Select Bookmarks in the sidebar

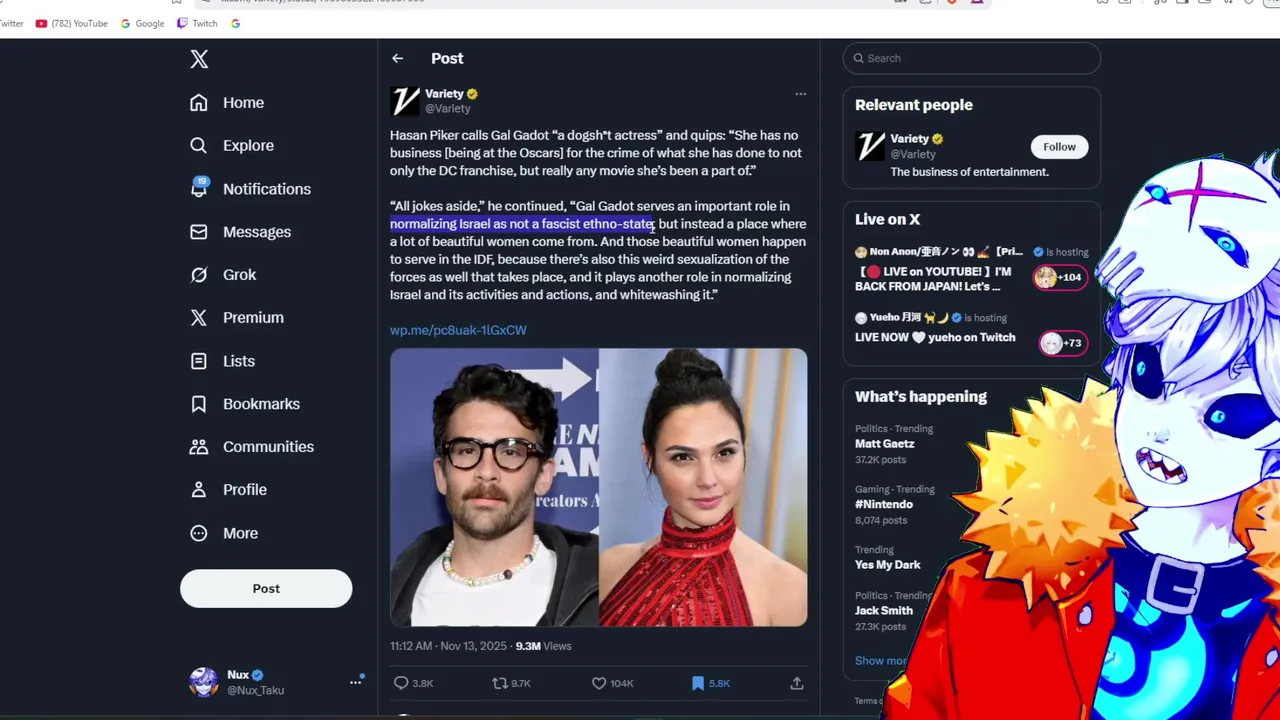[246, 404]
